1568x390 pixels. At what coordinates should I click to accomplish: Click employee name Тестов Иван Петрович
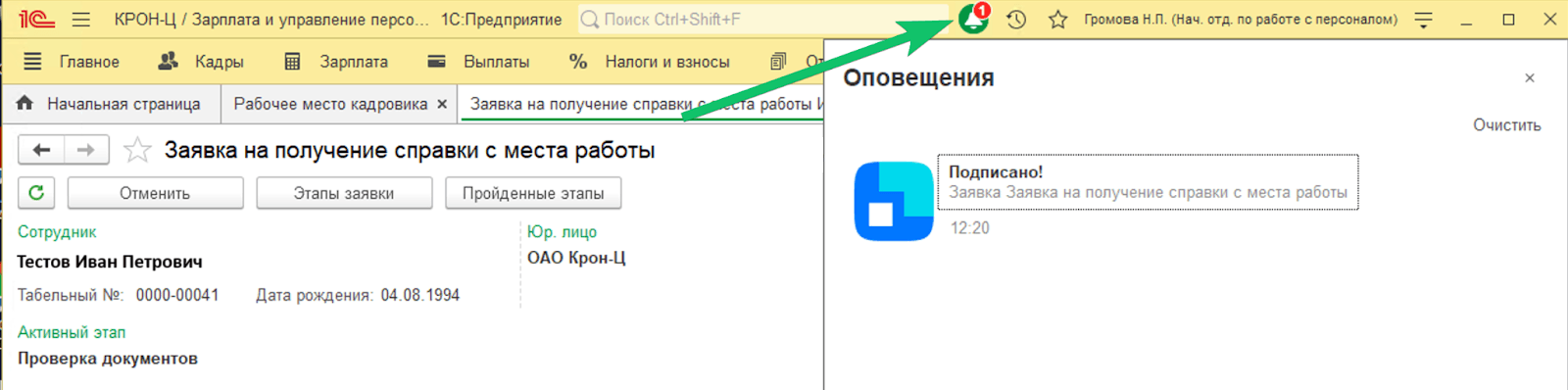pos(110,262)
